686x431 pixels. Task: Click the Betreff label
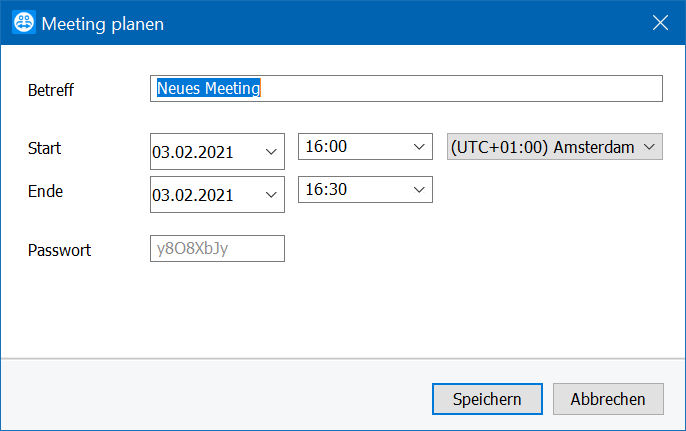[51, 90]
